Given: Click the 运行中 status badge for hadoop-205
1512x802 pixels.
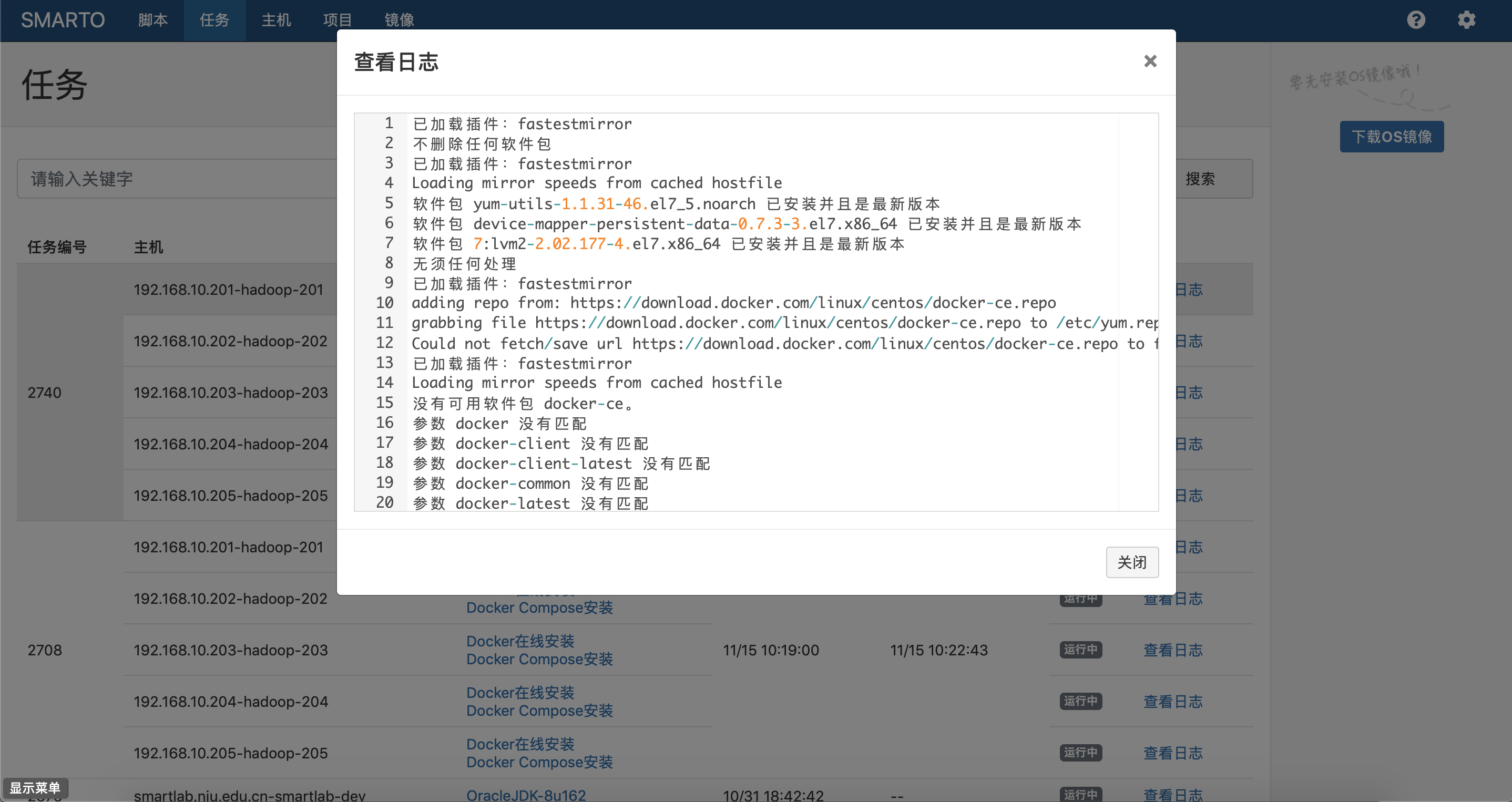Looking at the screenshot, I should 1080,753.
